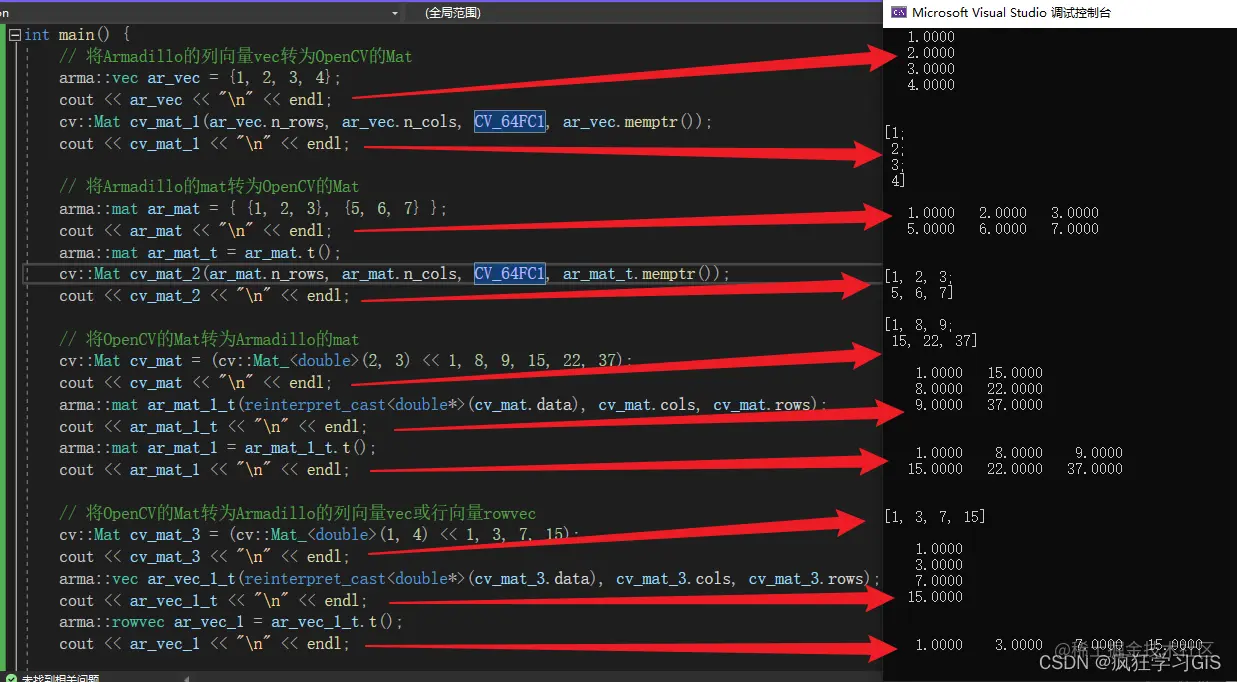
Task: Click the 'cout << ar_mat_1_t' statement line
Action: [x=214, y=427]
